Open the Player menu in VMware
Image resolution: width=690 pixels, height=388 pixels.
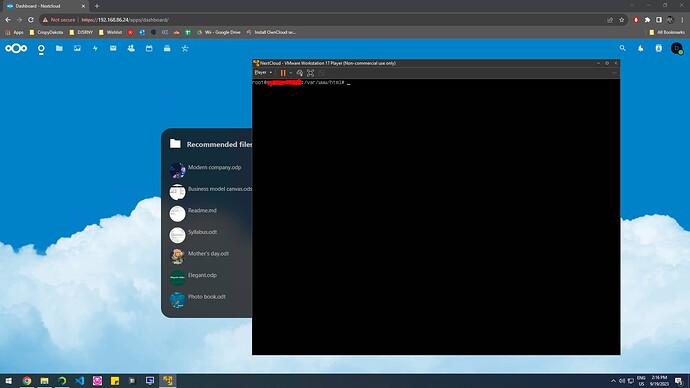tap(263, 73)
